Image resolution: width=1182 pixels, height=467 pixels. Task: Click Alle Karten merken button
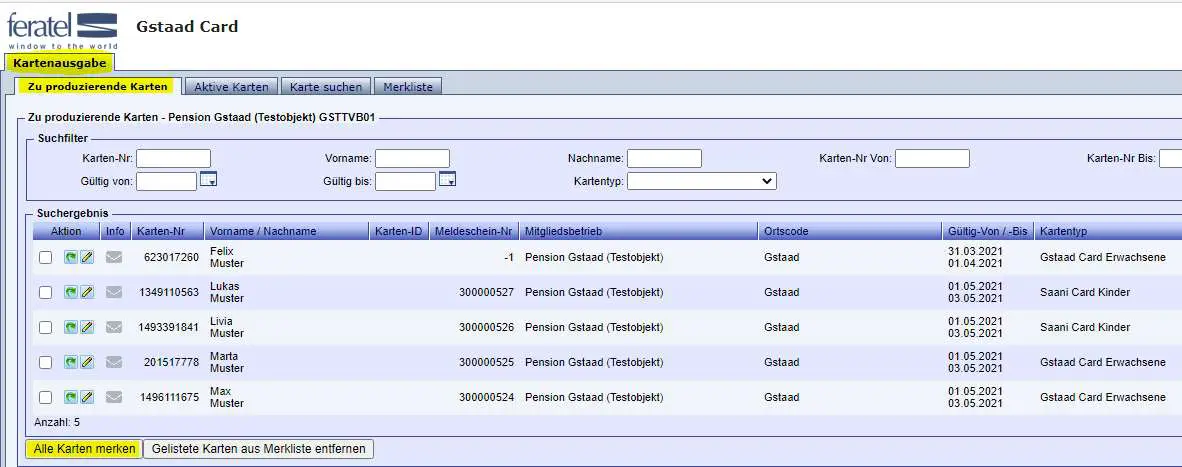84,449
